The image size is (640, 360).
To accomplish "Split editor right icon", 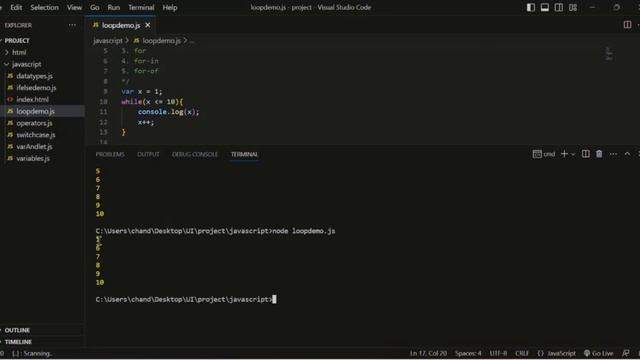I will [627, 25].
